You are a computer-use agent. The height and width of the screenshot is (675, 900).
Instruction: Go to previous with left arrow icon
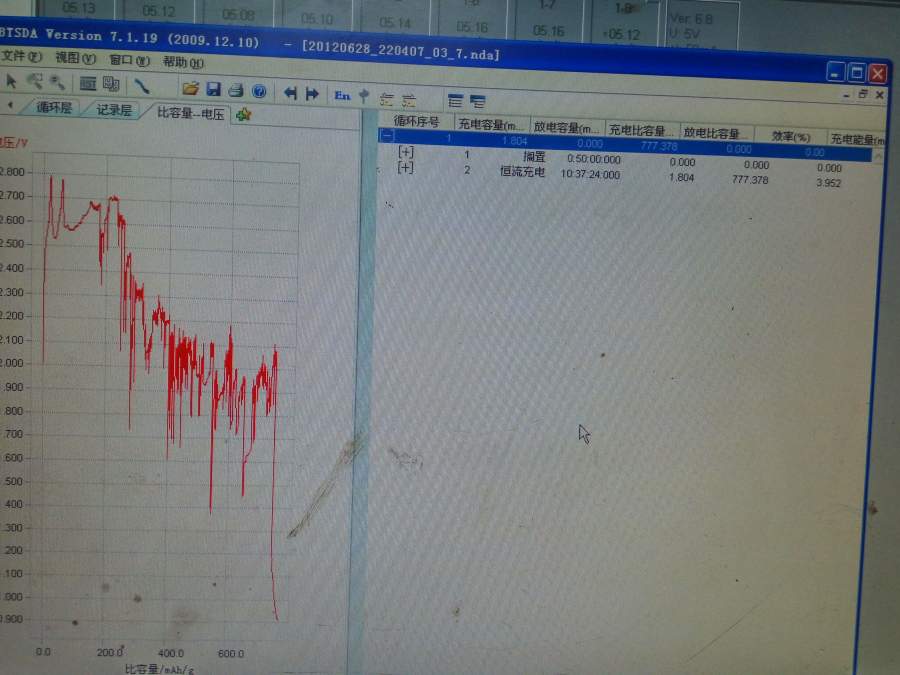point(290,92)
